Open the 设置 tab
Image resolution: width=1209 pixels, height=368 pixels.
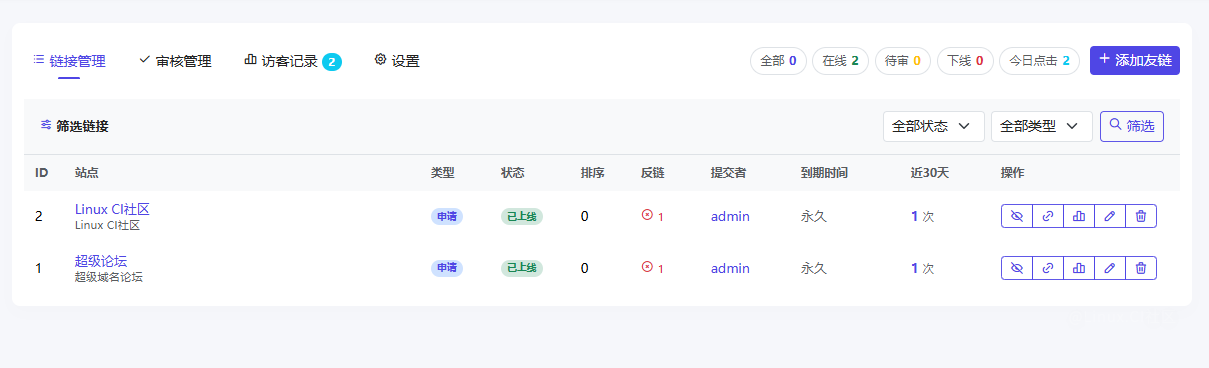(397, 61)
